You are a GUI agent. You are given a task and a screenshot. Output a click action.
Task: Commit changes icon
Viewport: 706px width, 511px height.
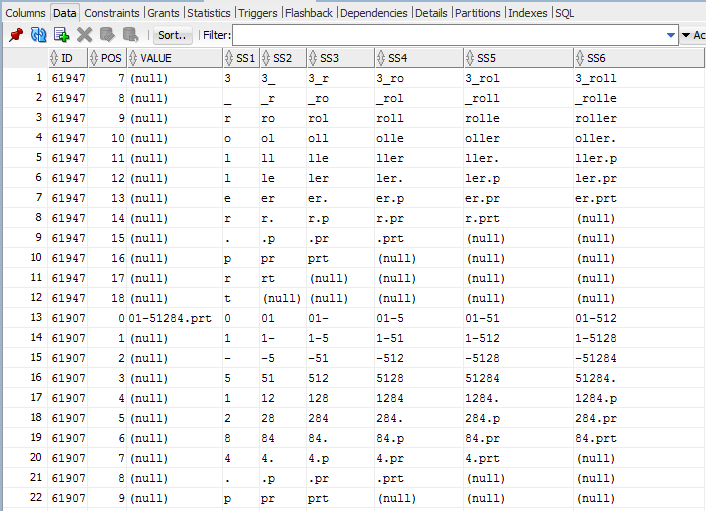pyautogui.click(x=107, y=35)
